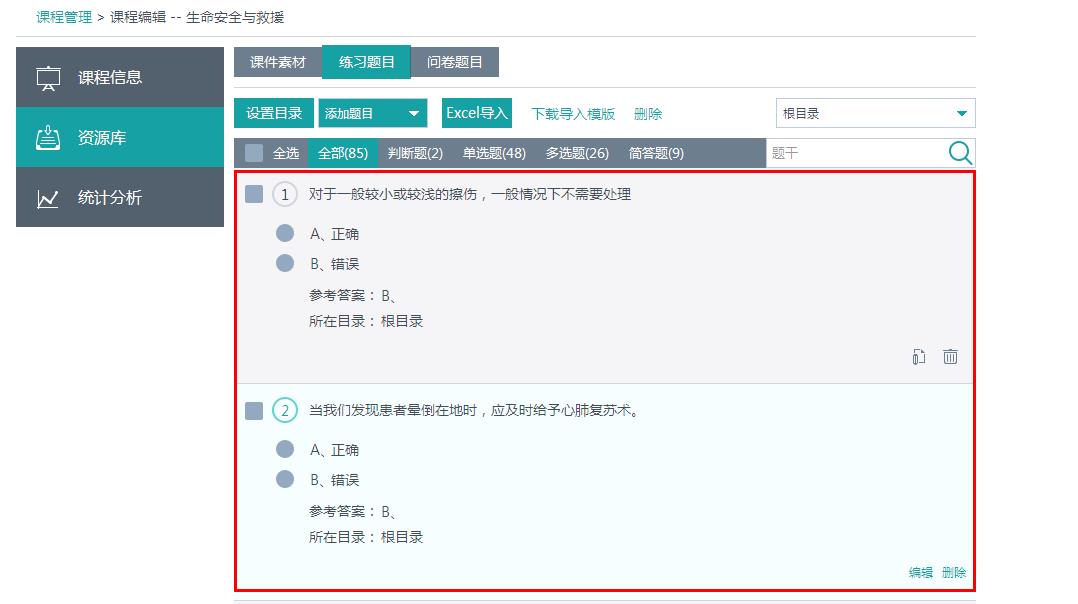Switch to the 问卷题目 tab
1078x604 pixels.
[x=455, y=62]
